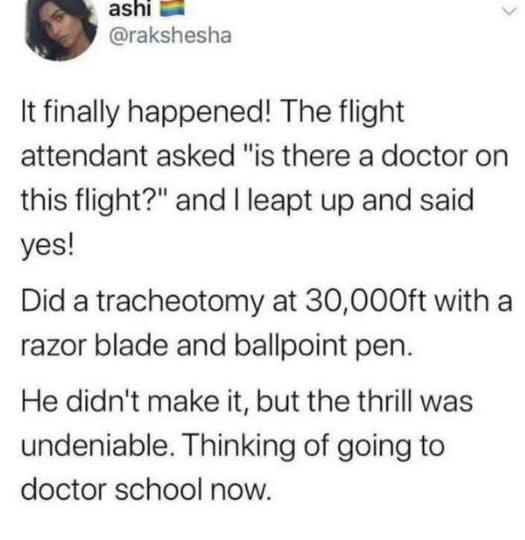Open ashi's profile picture

[61, 29]
